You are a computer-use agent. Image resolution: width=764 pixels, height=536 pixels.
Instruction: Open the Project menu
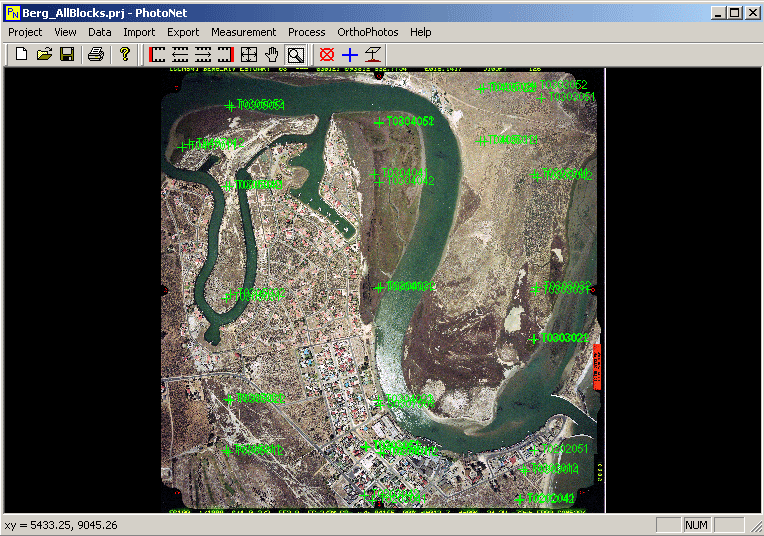coord(25,32)
